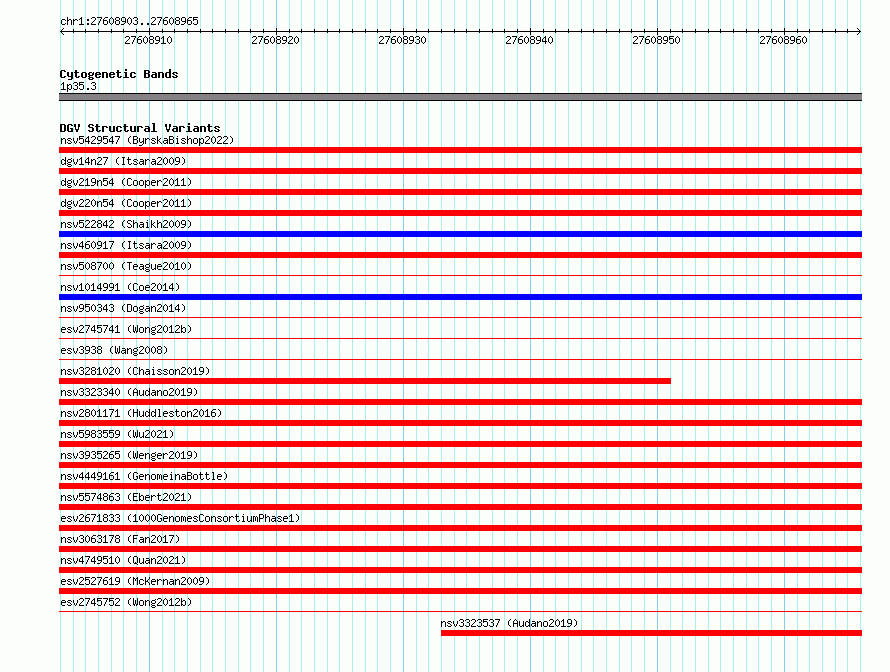Click the chr1:27608903..27608965 region label
Viewport: 890px width, 672px height.
click(129, 21)
